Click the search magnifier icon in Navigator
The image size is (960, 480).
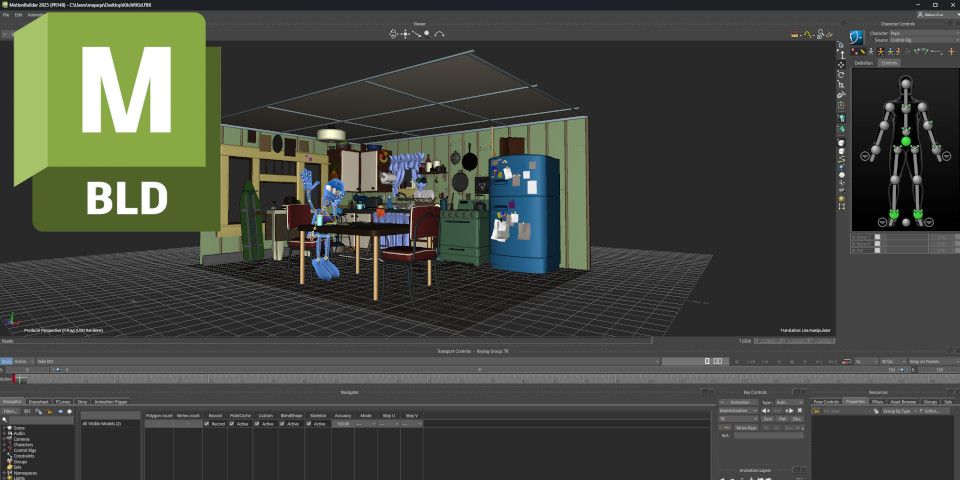coord(5,420)
